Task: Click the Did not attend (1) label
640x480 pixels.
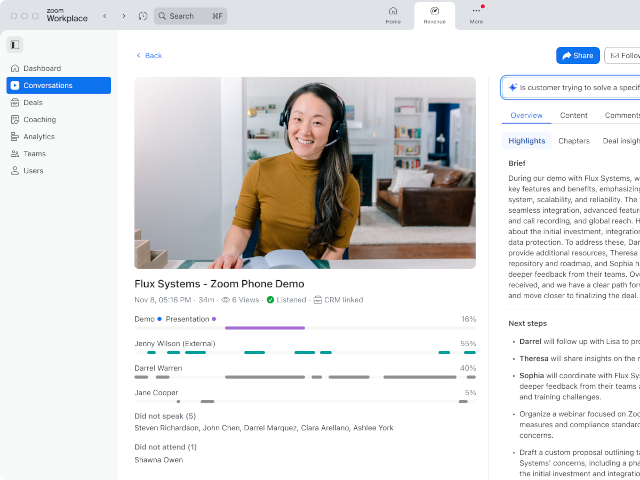Action: click(x=165, y=447)
